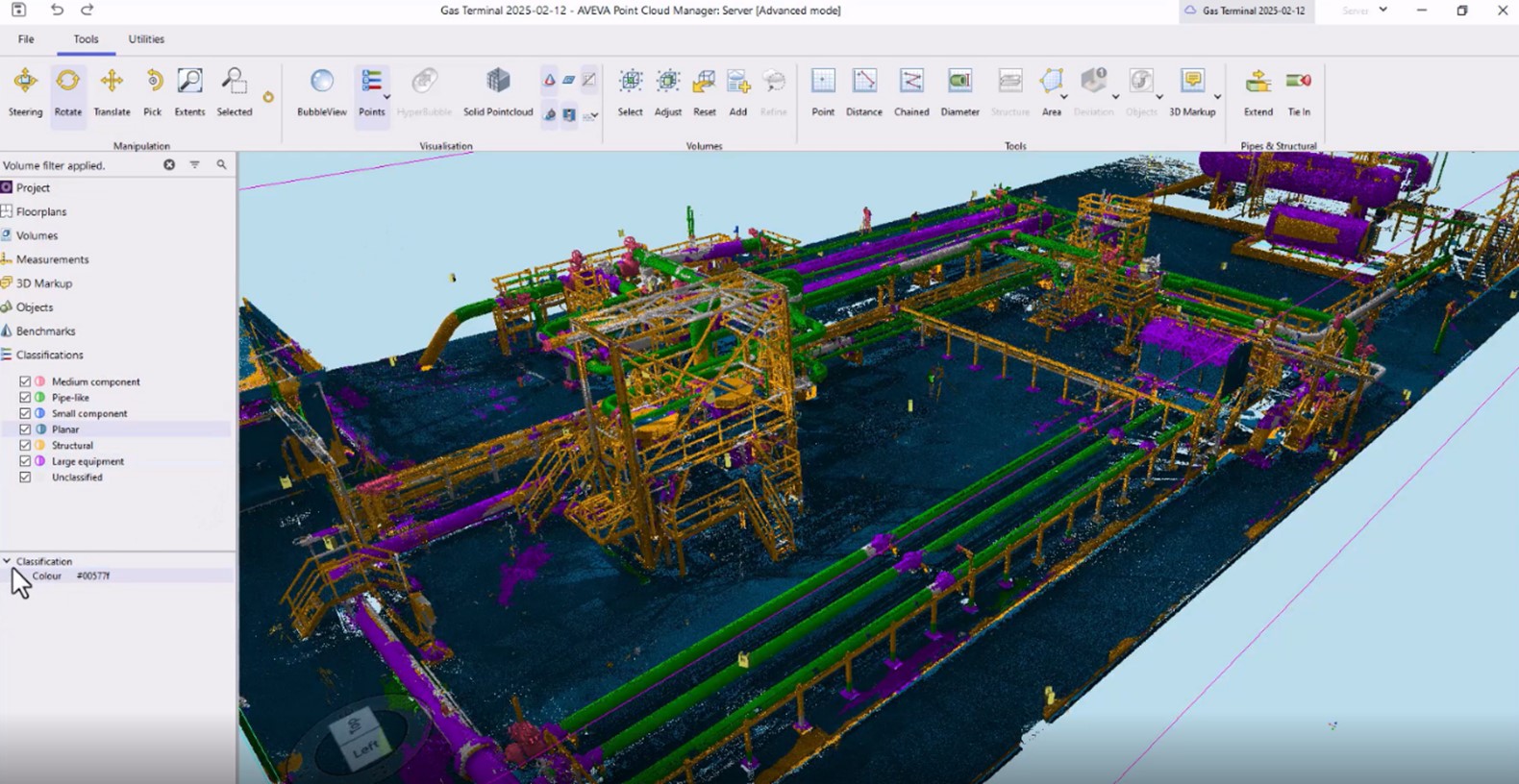Viewport: 1519px width, 784px height.
Task: Choose the Pick tool
Action: [x=153, y=92]
